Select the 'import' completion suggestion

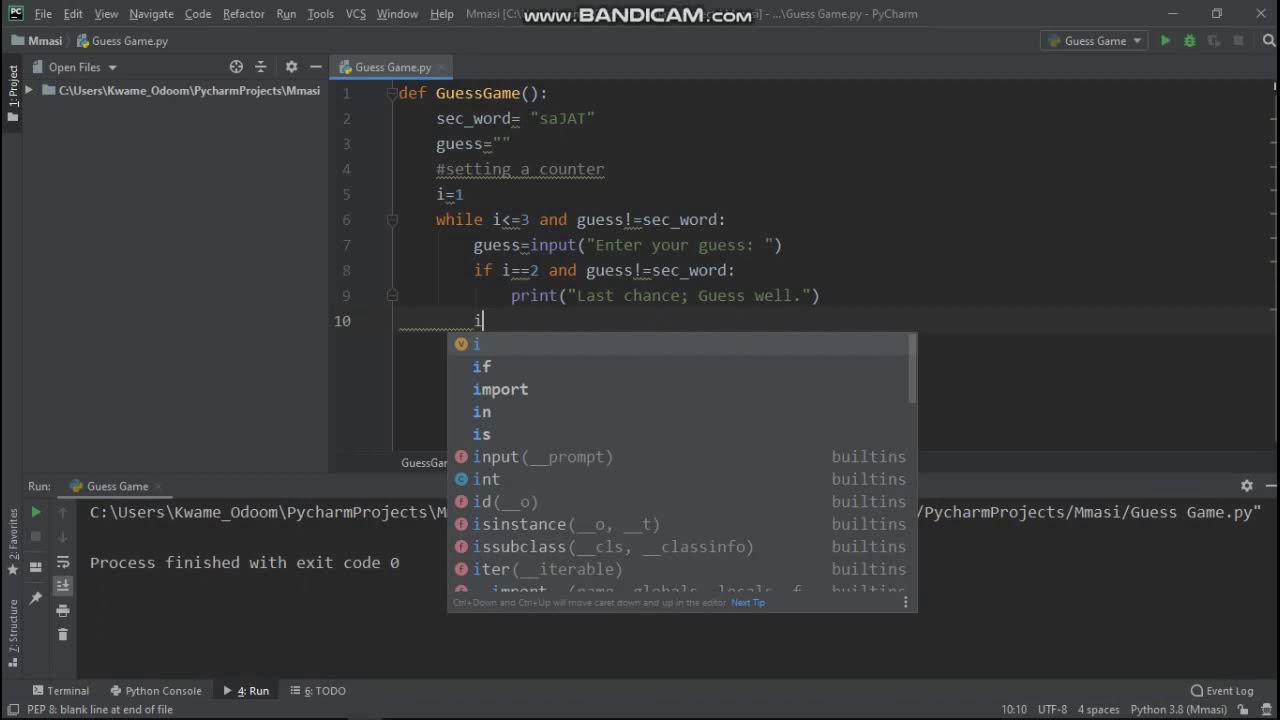[x=681, y=389]
